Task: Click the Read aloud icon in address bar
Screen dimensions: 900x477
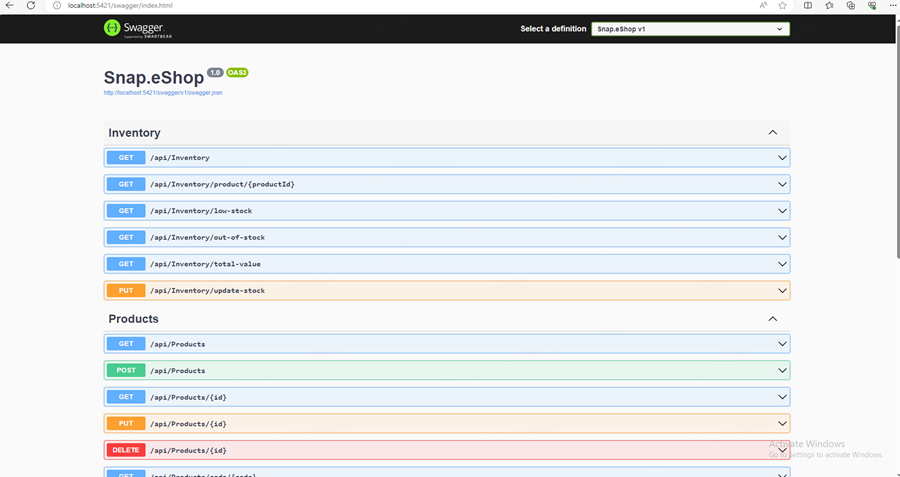Action: [763, 6]
